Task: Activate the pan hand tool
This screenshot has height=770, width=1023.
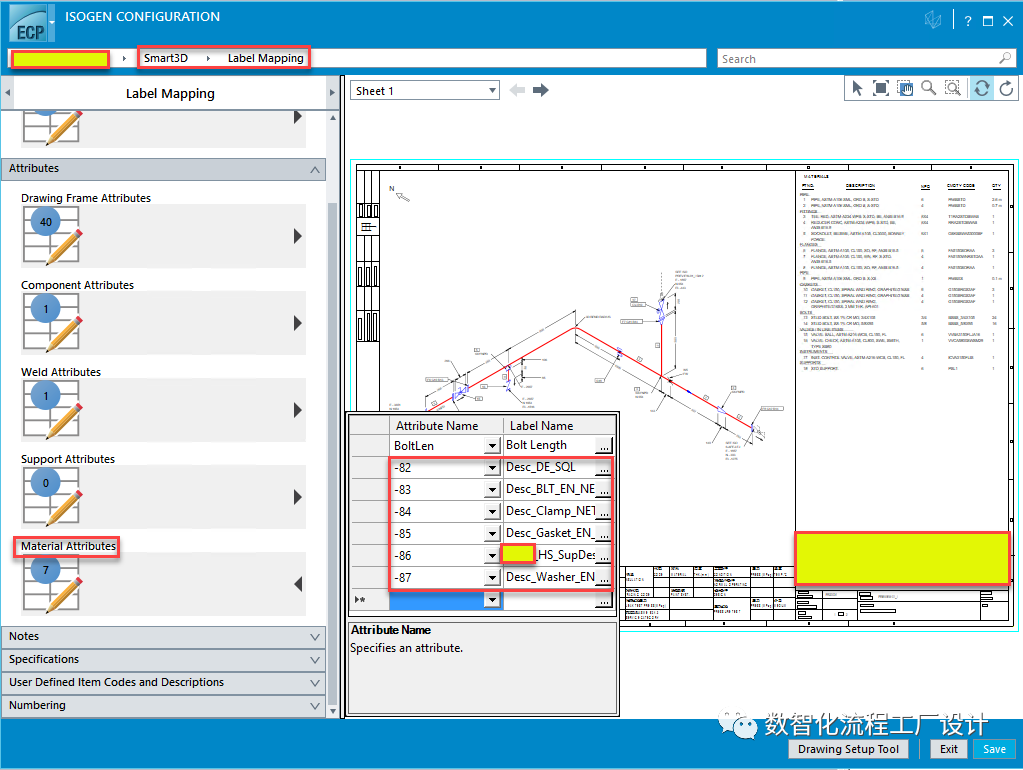Action: tap(905, 88)
